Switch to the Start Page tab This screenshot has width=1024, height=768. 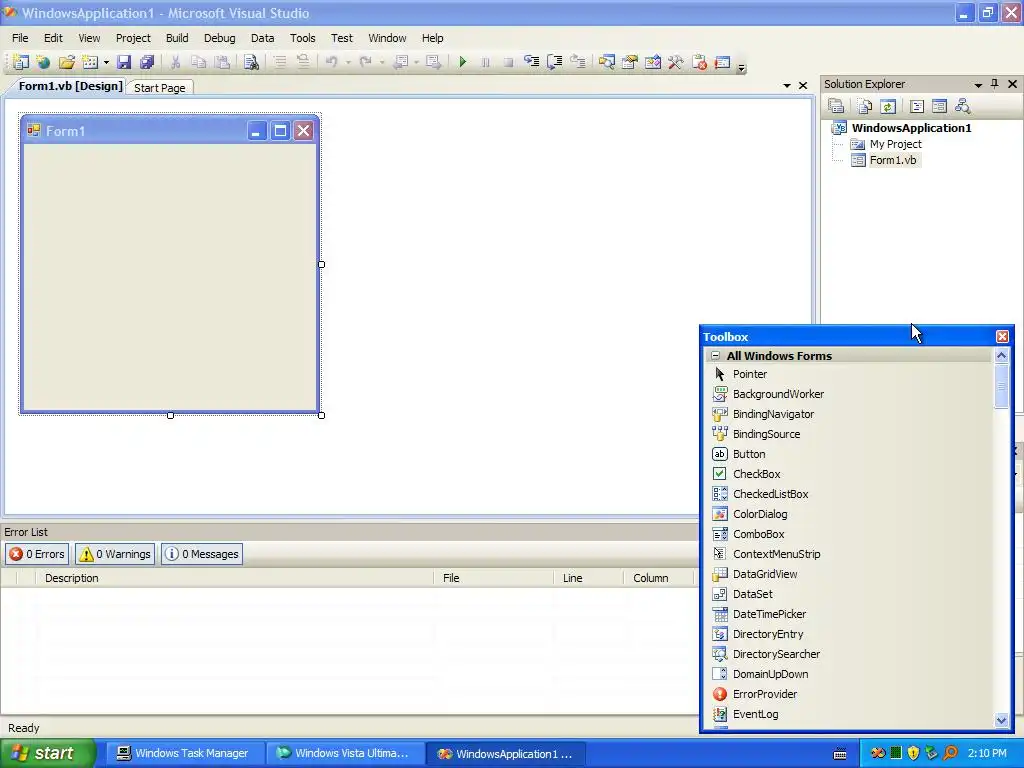(159, 88)
